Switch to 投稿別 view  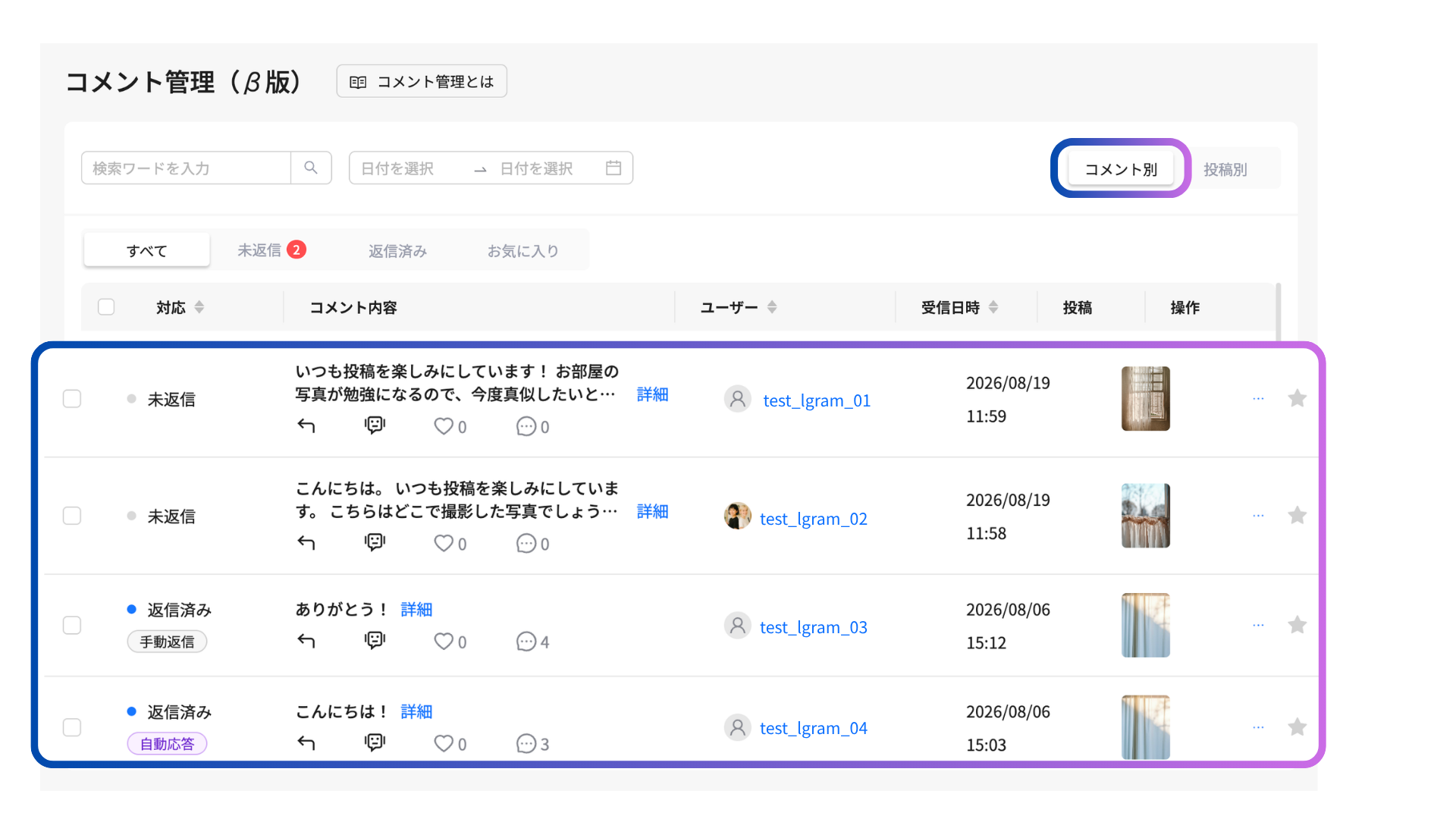point(1225,169)
